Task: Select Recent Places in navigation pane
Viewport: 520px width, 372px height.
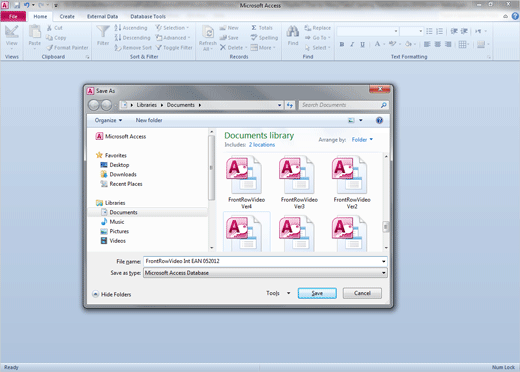Action: [121, 184]
